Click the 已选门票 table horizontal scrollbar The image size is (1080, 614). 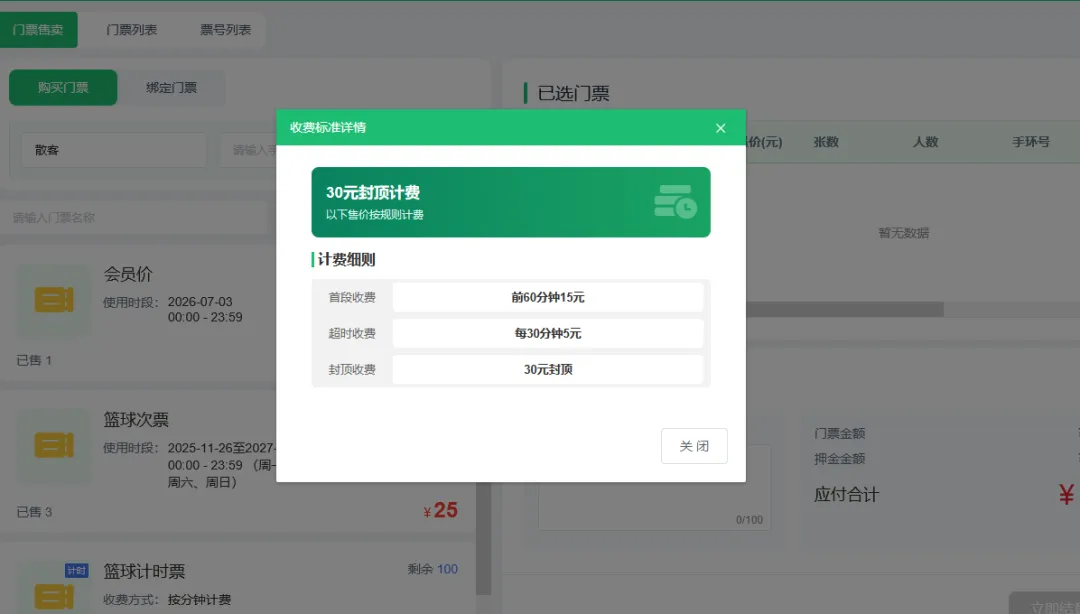point(844,309)
